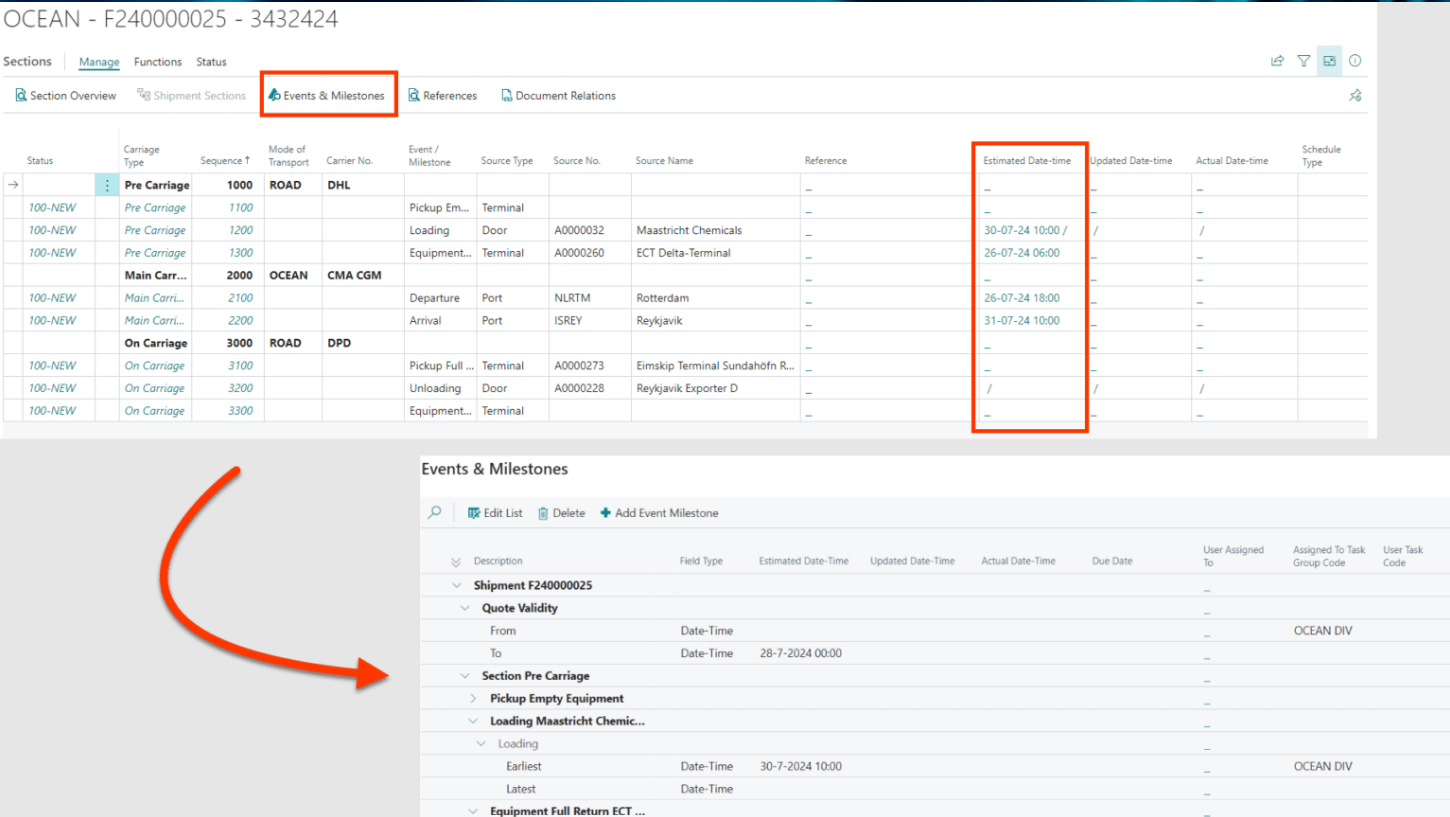Open Document Relations
The height and width of the screenshot is (817, 1450).
[x=558, y=96]
